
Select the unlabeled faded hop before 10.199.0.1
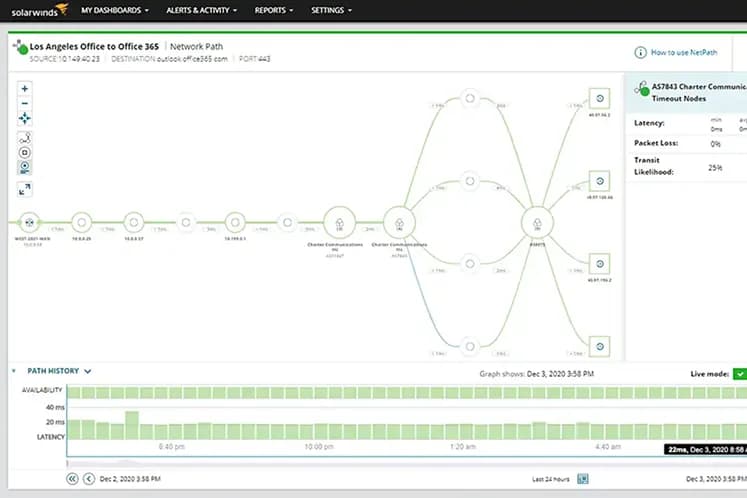pyautogui.click(x=186, y=222)
